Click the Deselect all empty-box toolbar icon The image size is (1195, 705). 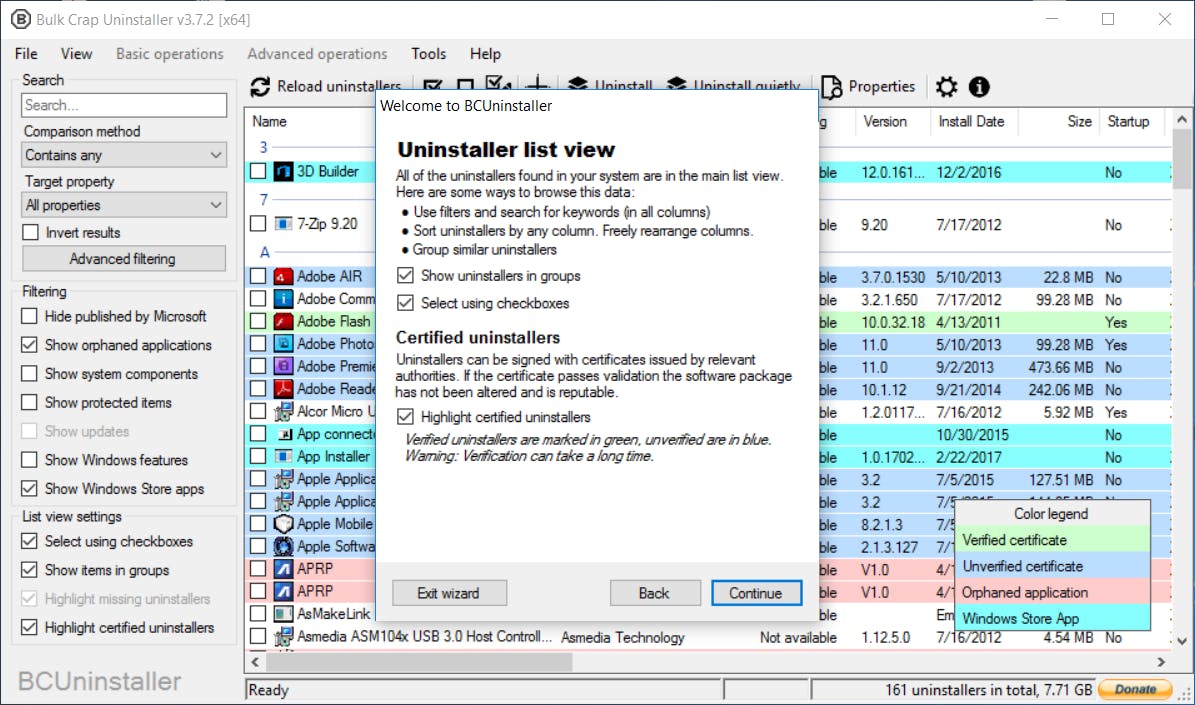[465, 87]
